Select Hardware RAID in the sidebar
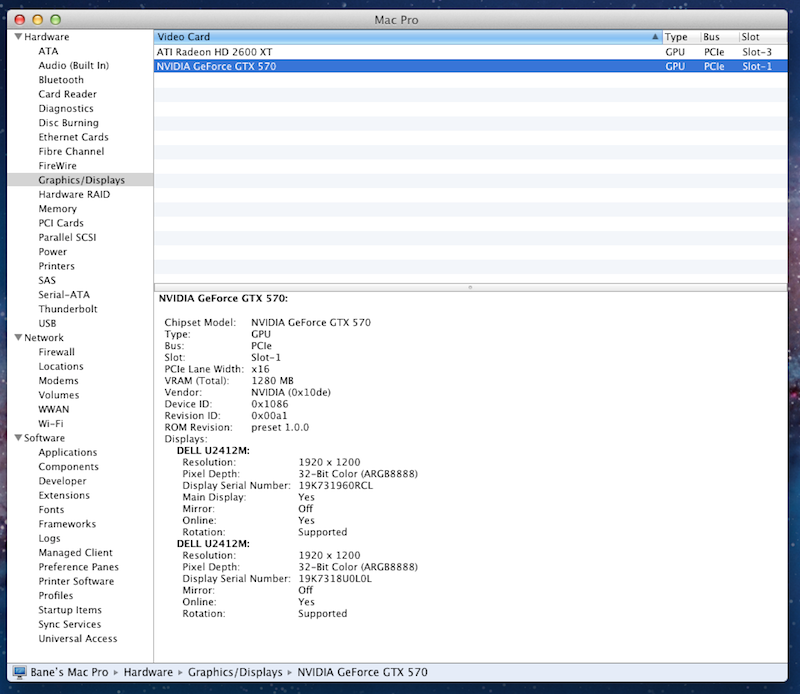This screenshot has width=800, height=694. click(74, 194)
